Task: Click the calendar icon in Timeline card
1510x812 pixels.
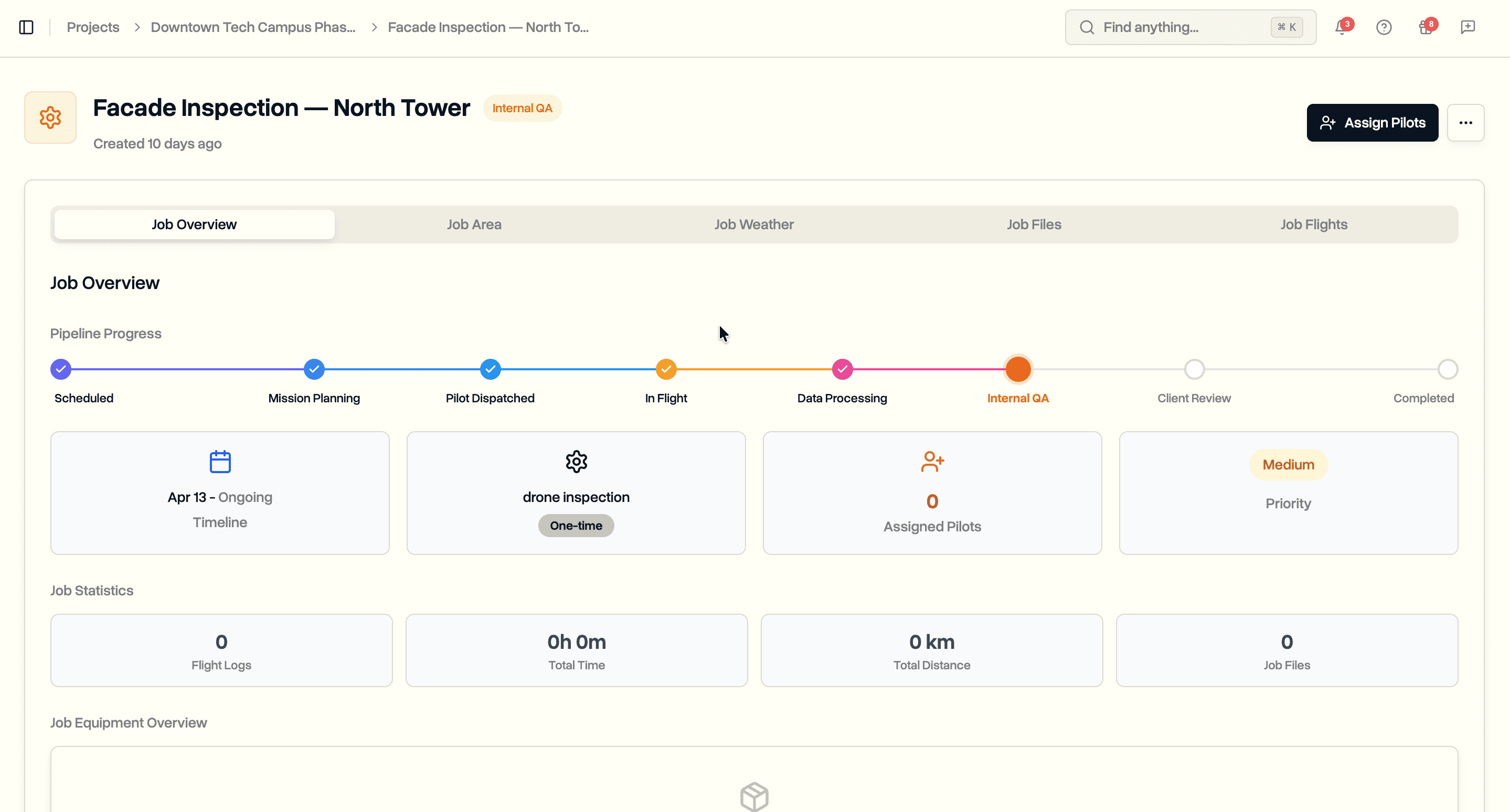Action: (x=220, y=461)
